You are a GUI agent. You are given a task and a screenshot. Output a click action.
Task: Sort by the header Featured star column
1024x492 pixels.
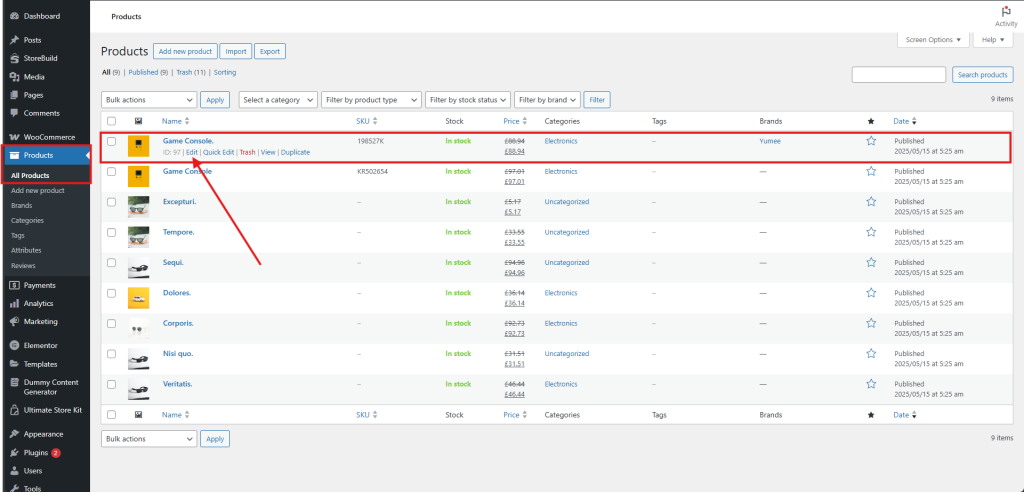click(870, 122)
